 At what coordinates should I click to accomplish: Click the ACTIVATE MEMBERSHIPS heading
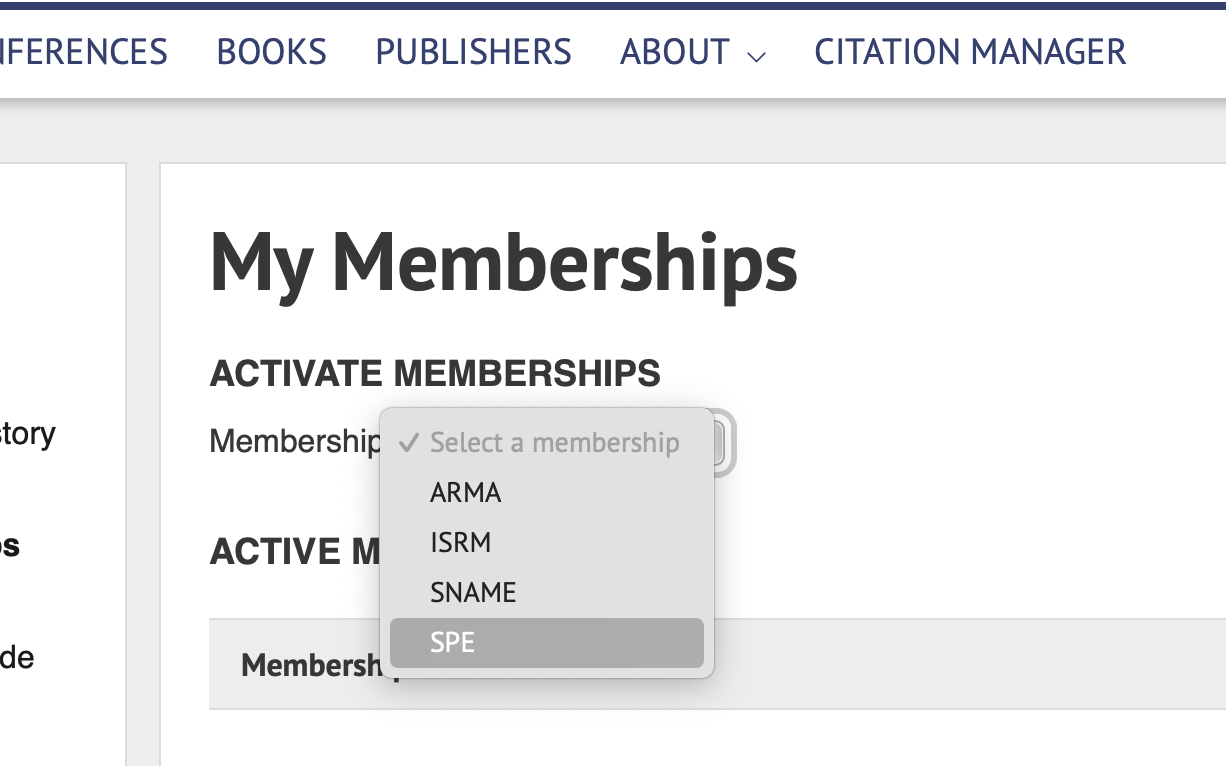[x=434, y=372]
